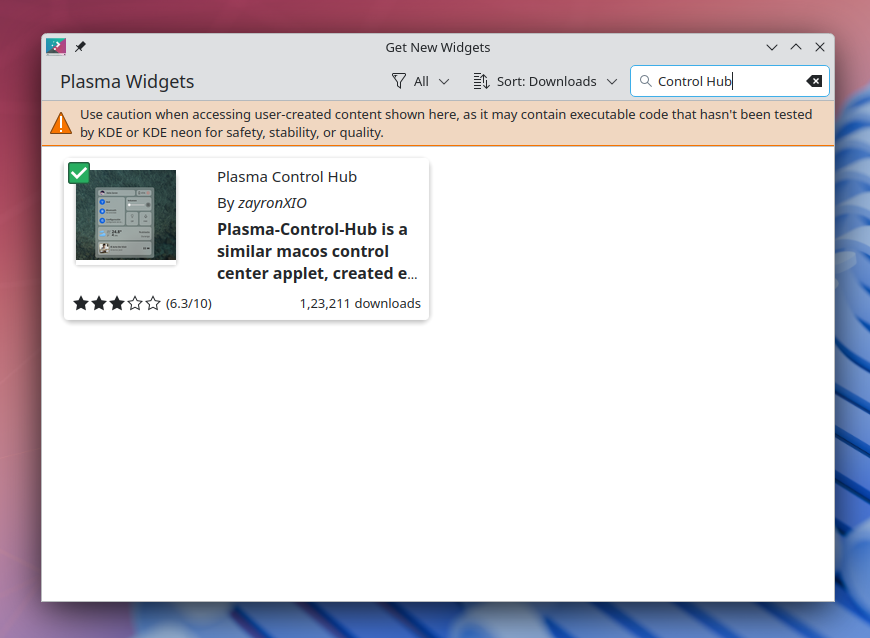Click the author name zayronXIO

coord(272,203)
